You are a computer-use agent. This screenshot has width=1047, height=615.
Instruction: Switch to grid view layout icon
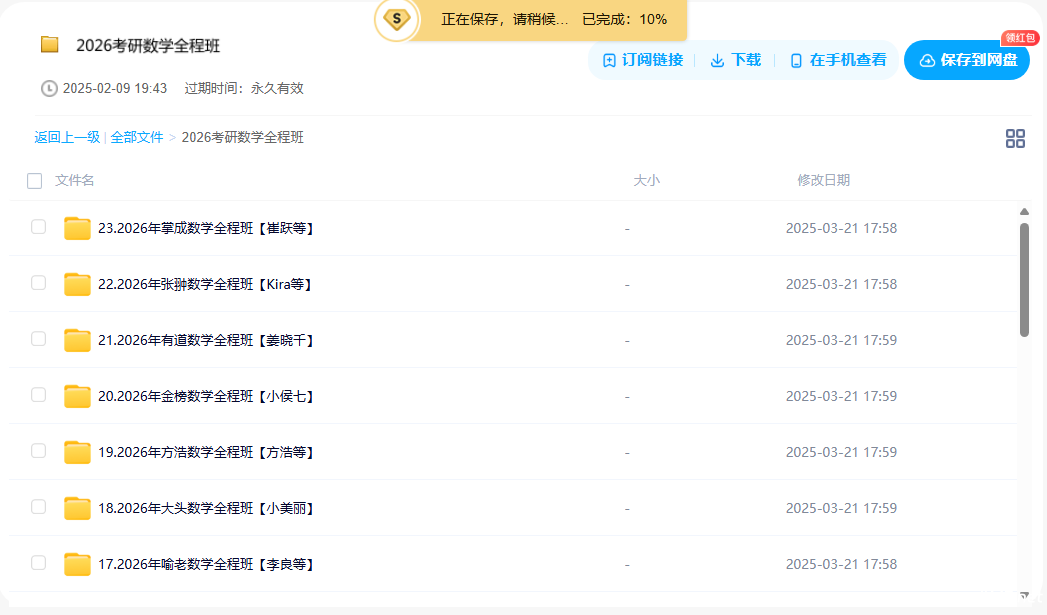point(1015,139)
